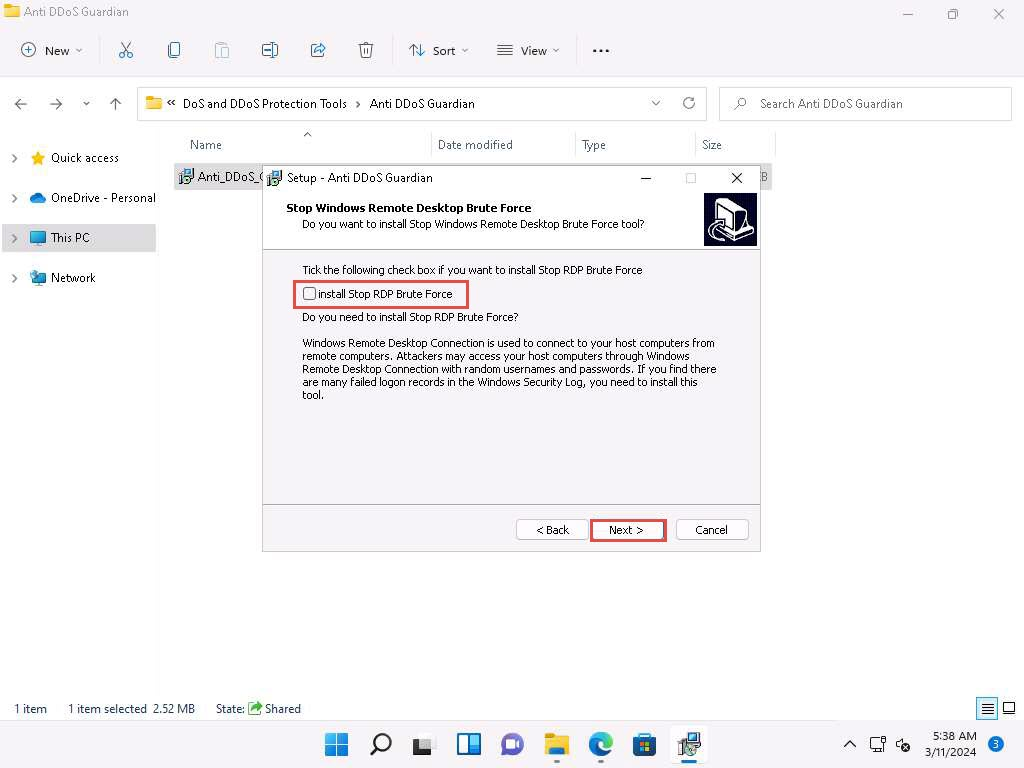
Task: Cancel the Anti DDoS Guardian setup
Action: pyautogui.click(x=711, y=530)
